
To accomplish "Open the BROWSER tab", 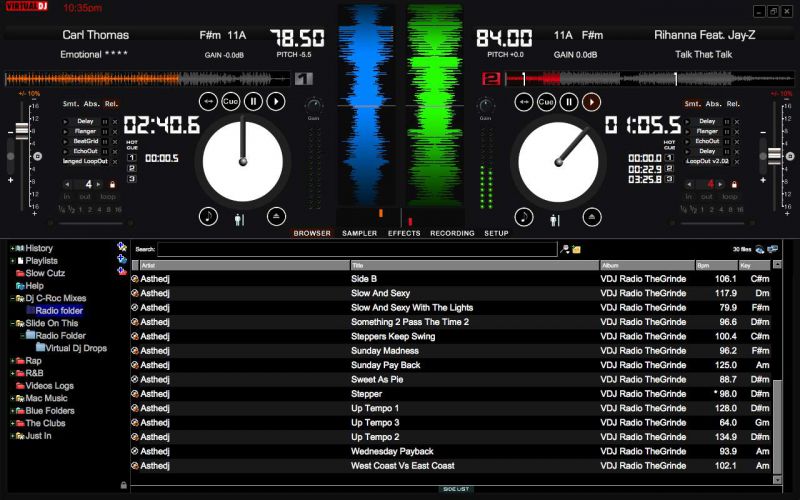I will click(x=312, y=233).
